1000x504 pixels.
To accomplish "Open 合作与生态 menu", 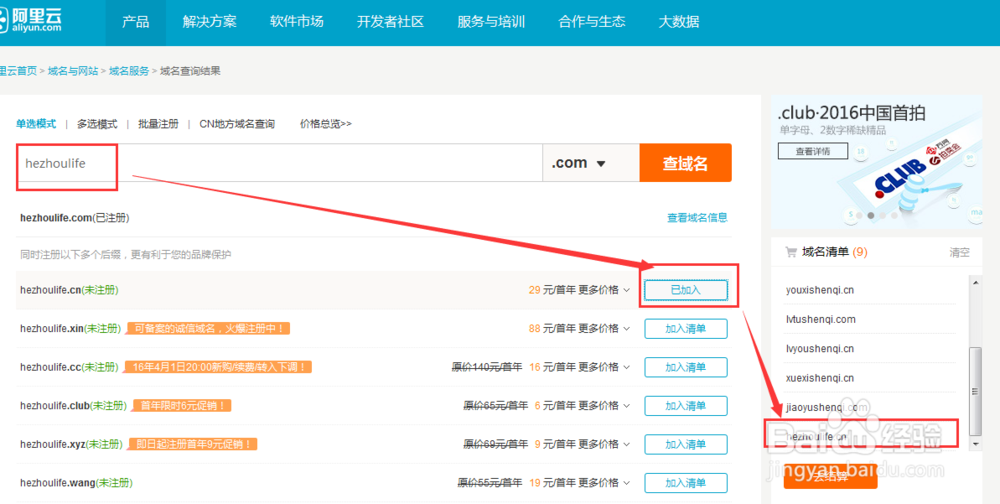I will click(592, 22).
